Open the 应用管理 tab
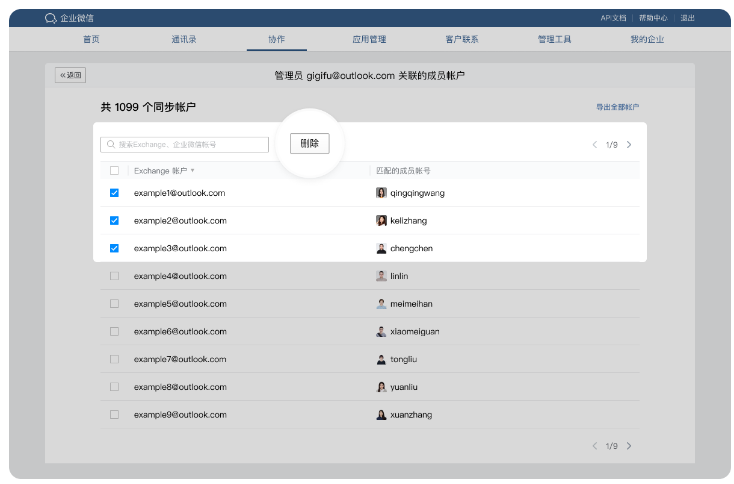Screen dimensions: 734x484 (369, 39)
